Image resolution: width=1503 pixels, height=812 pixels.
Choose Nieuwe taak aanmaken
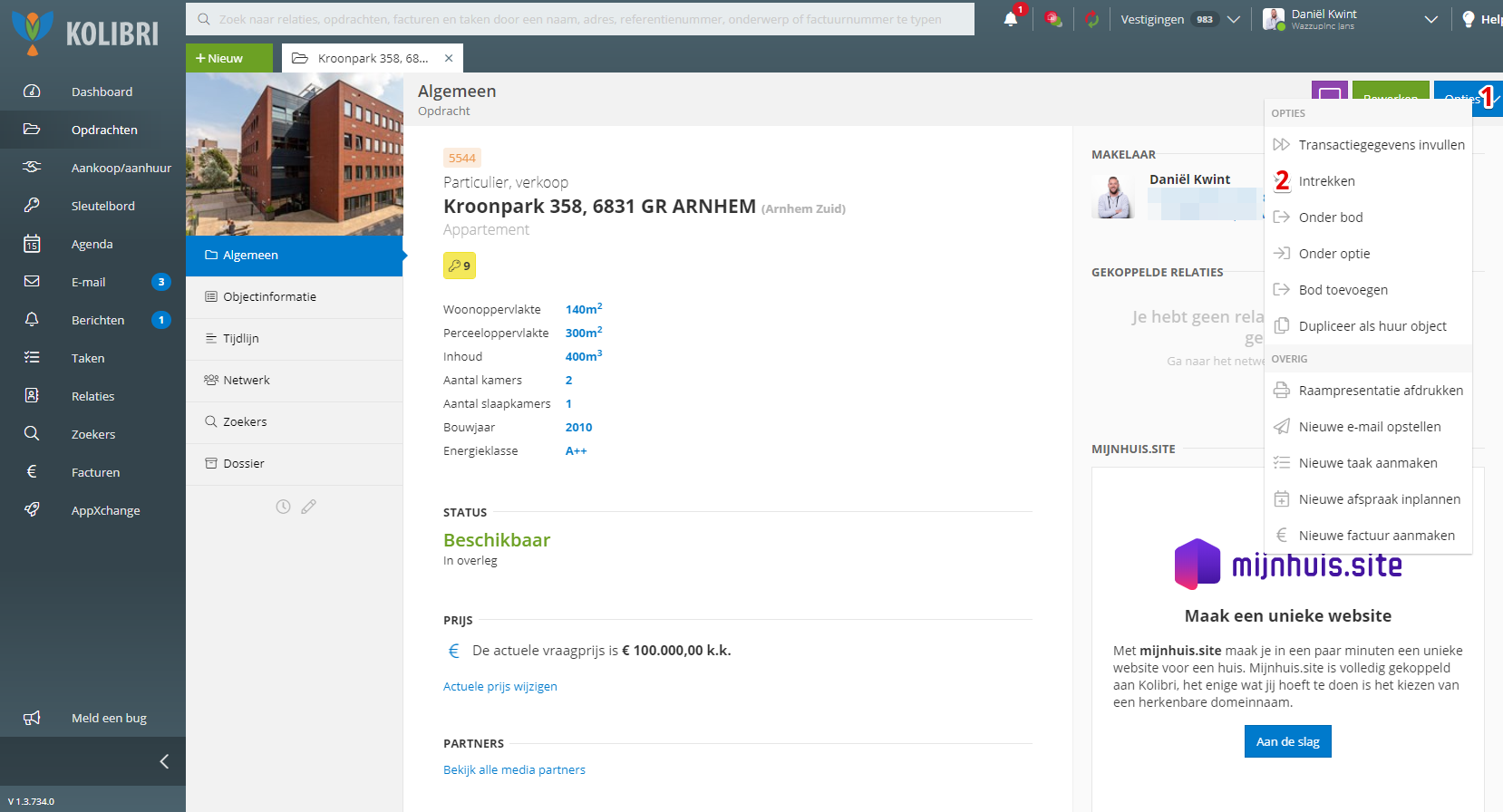1369,463
